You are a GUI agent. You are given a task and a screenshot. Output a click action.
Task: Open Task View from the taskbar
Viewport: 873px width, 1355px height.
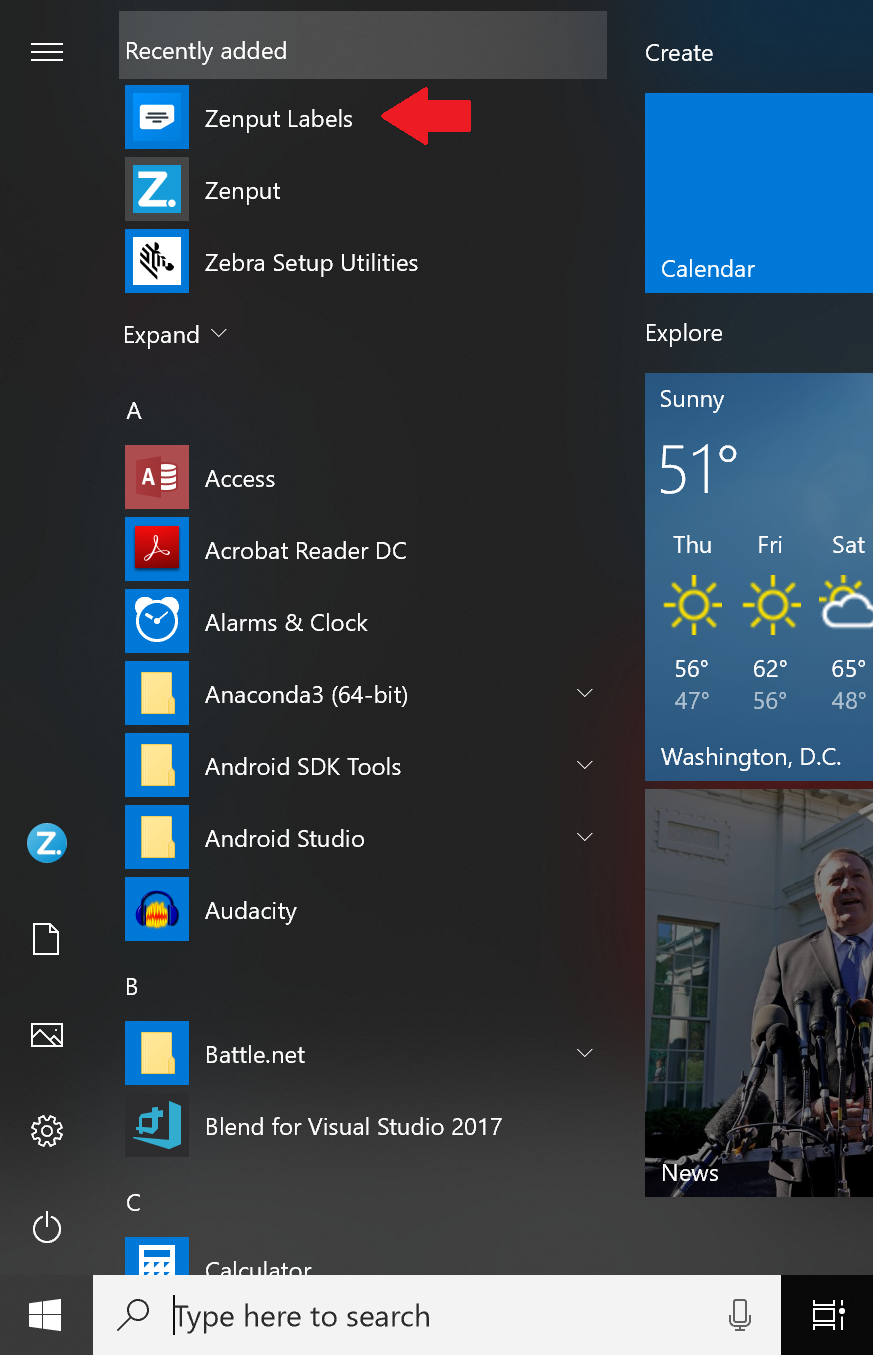coord(827,1315)
